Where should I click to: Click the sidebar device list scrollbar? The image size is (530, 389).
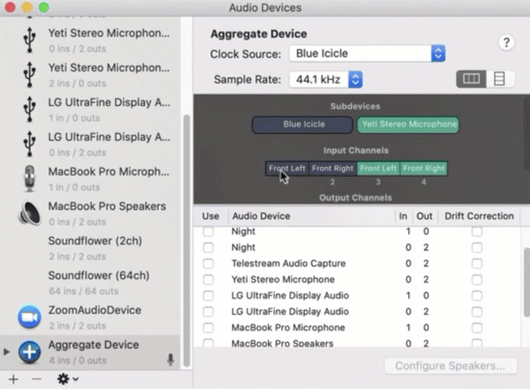(x=187, y=241)
